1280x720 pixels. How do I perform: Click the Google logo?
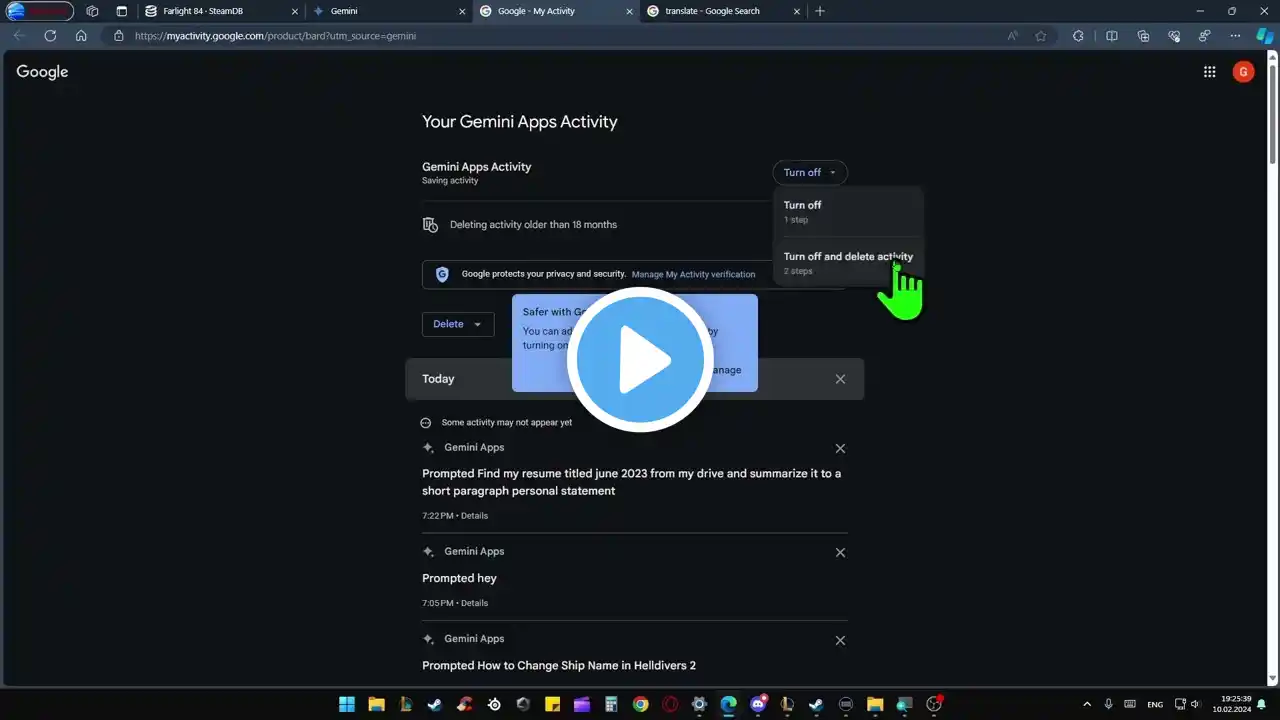click(42, 72)
